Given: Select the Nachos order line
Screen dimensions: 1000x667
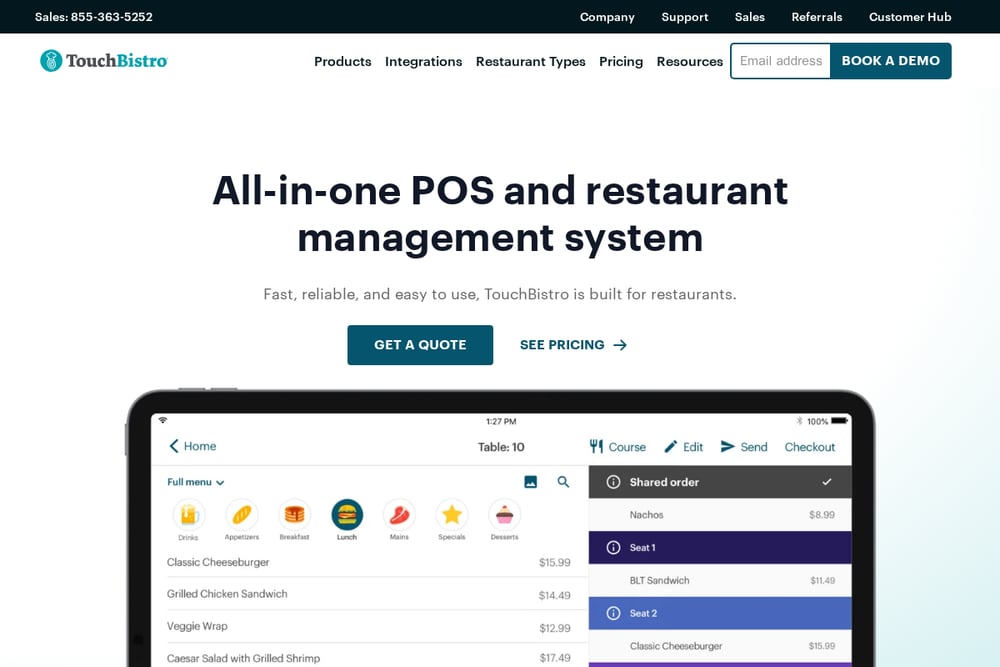Looking at the screenshot, I should [x=720, y=515].
